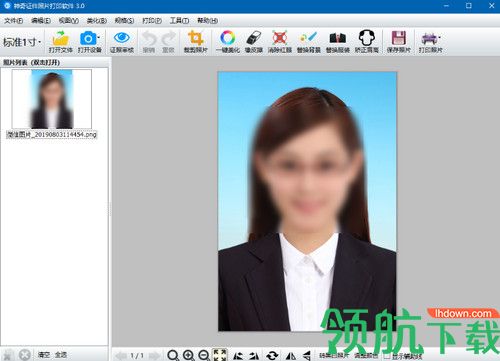500x361 pixels.
Task: Rotate the photo right
Action: [254, 356]
